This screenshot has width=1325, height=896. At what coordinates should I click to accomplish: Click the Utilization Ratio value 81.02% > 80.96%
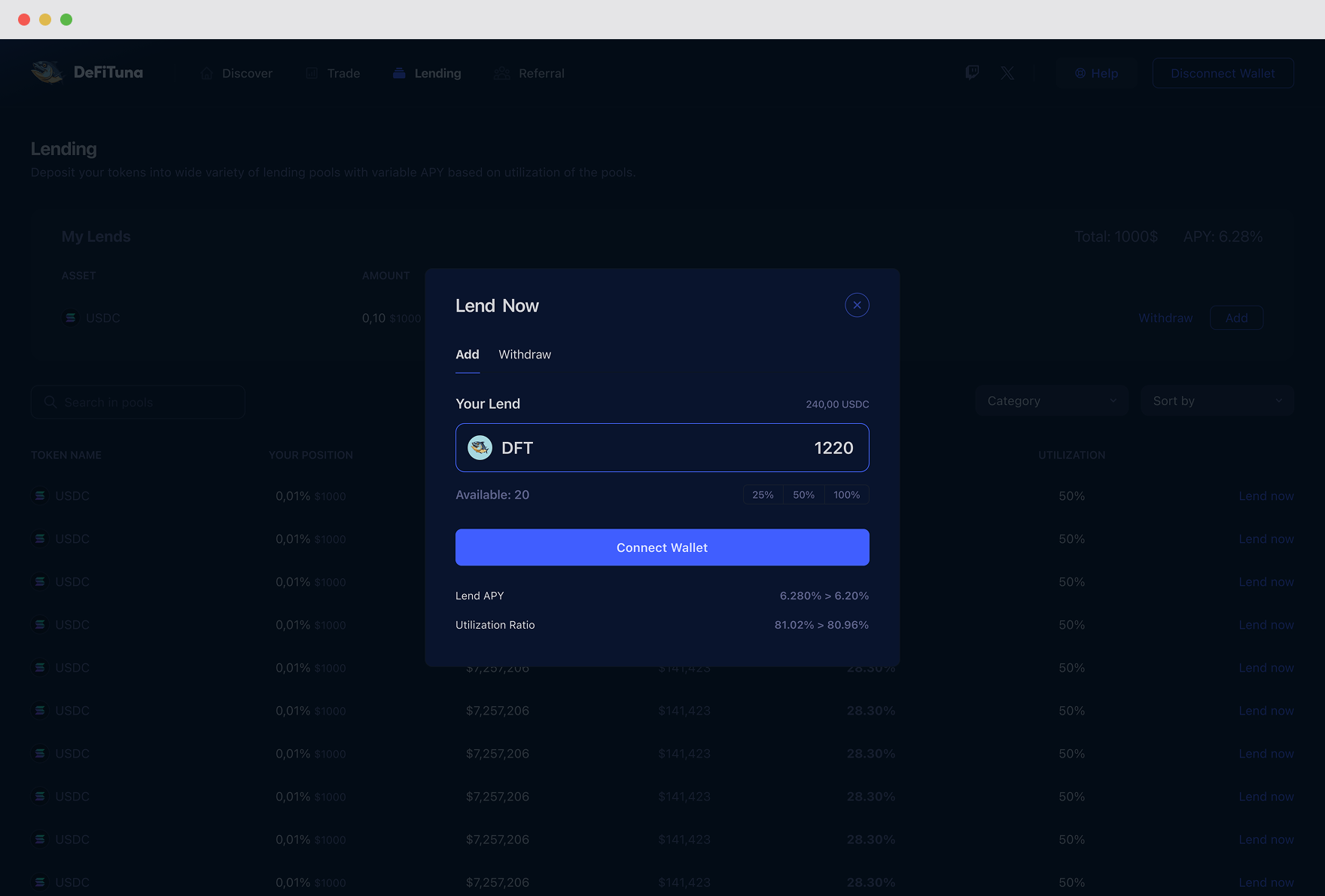click(821, 625)
